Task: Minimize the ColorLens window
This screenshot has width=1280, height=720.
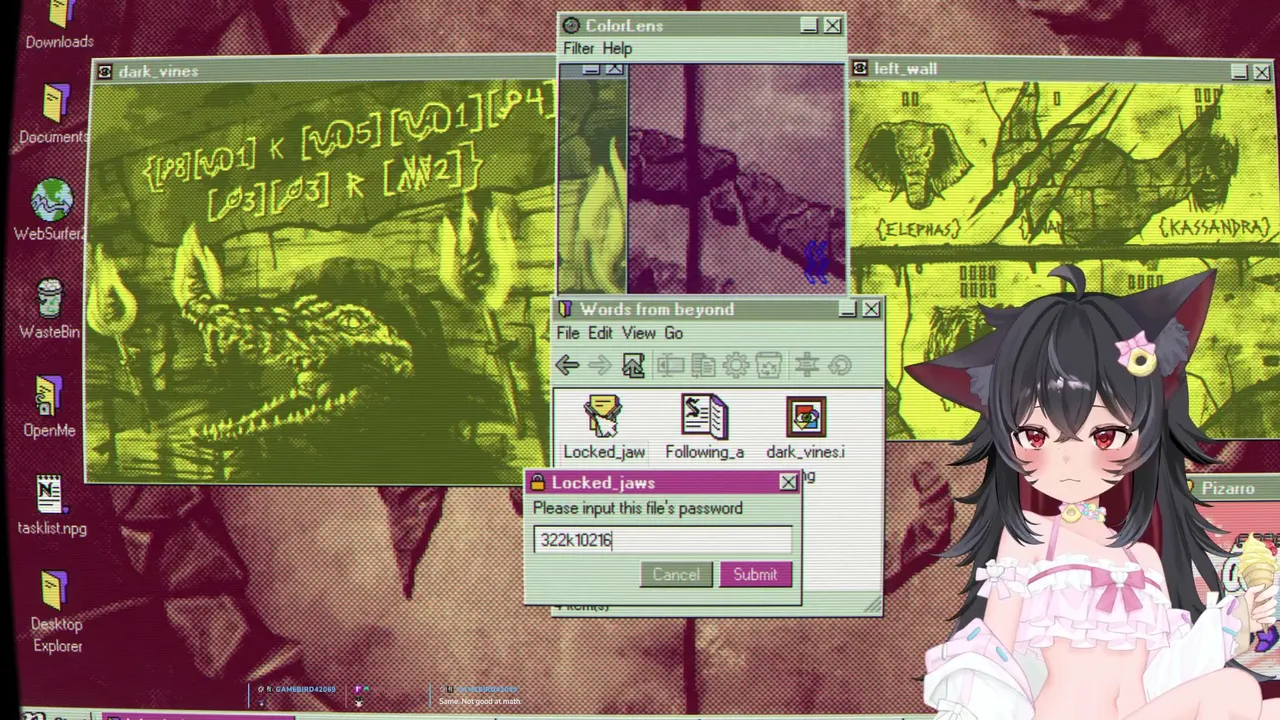Action: point(809,26)
